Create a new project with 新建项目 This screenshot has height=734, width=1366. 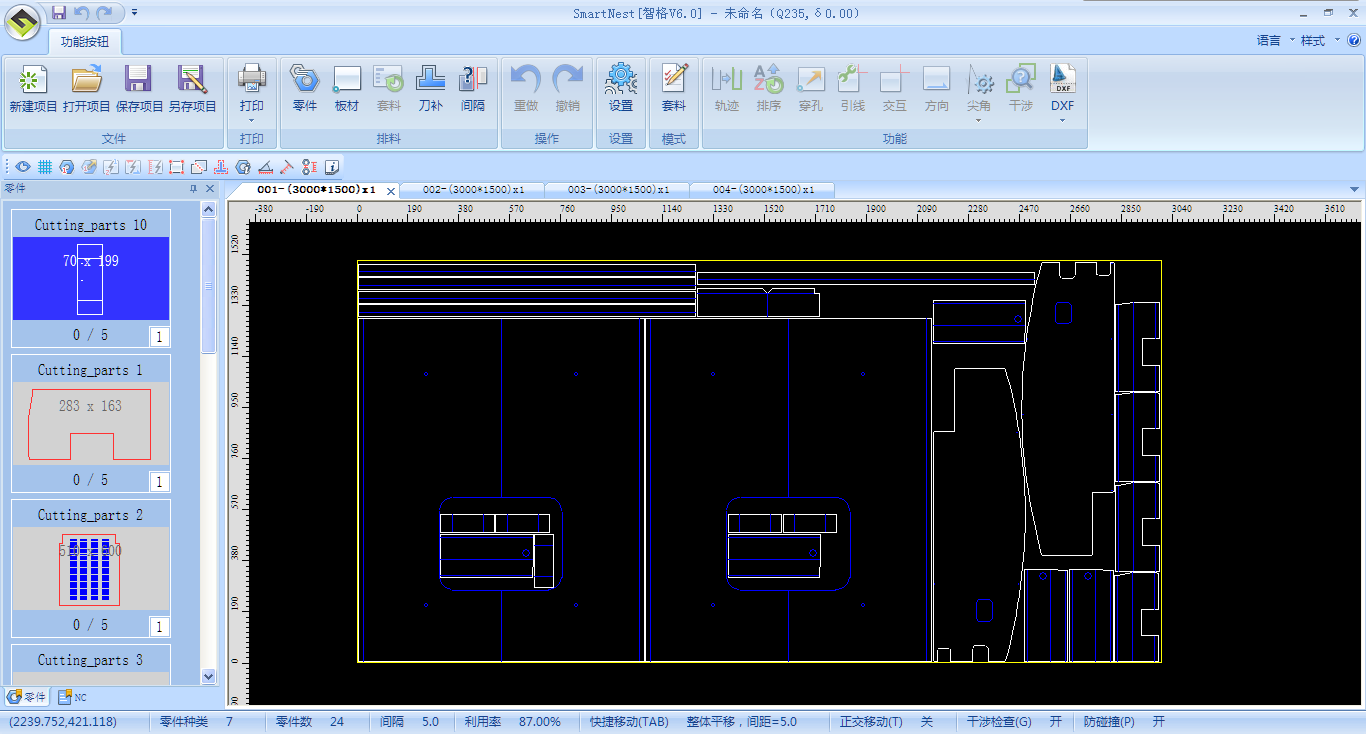pyautogui.click(x=33, y=89)
